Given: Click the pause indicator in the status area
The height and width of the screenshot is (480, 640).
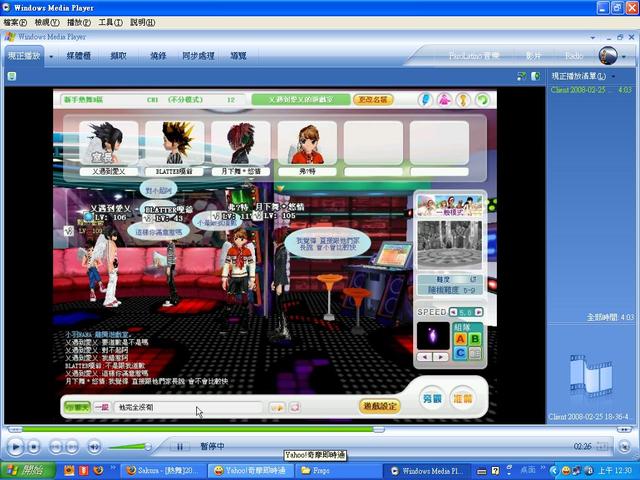Looking at the screenshot, I should click(x=179, y=447).
